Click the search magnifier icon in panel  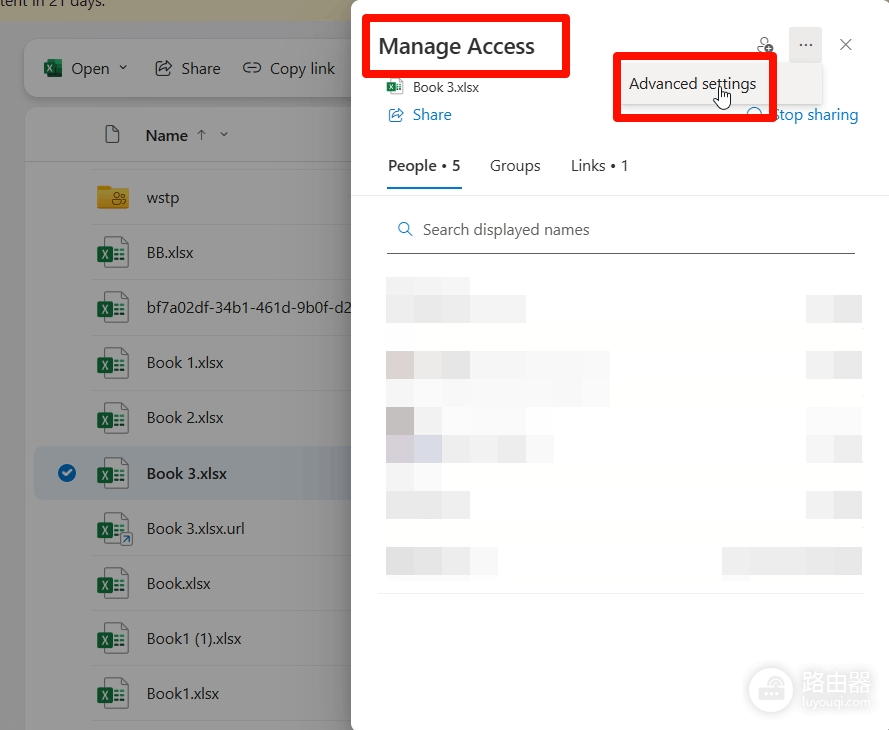(405, 229)
